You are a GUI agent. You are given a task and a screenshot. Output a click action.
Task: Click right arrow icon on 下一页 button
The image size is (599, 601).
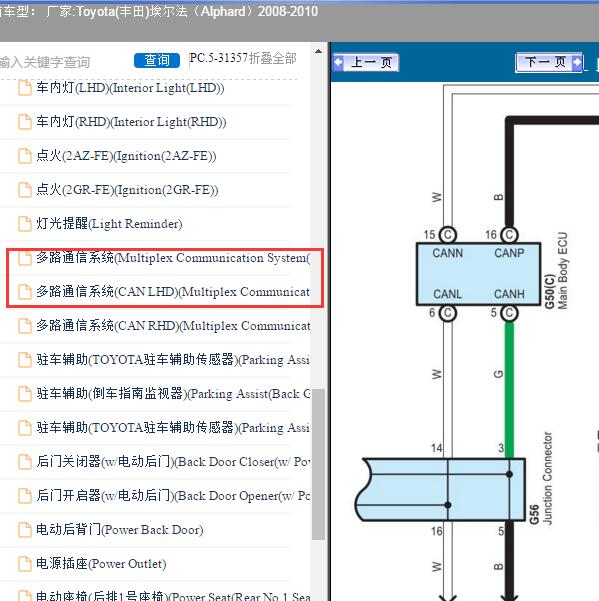(x=577, y=62)
